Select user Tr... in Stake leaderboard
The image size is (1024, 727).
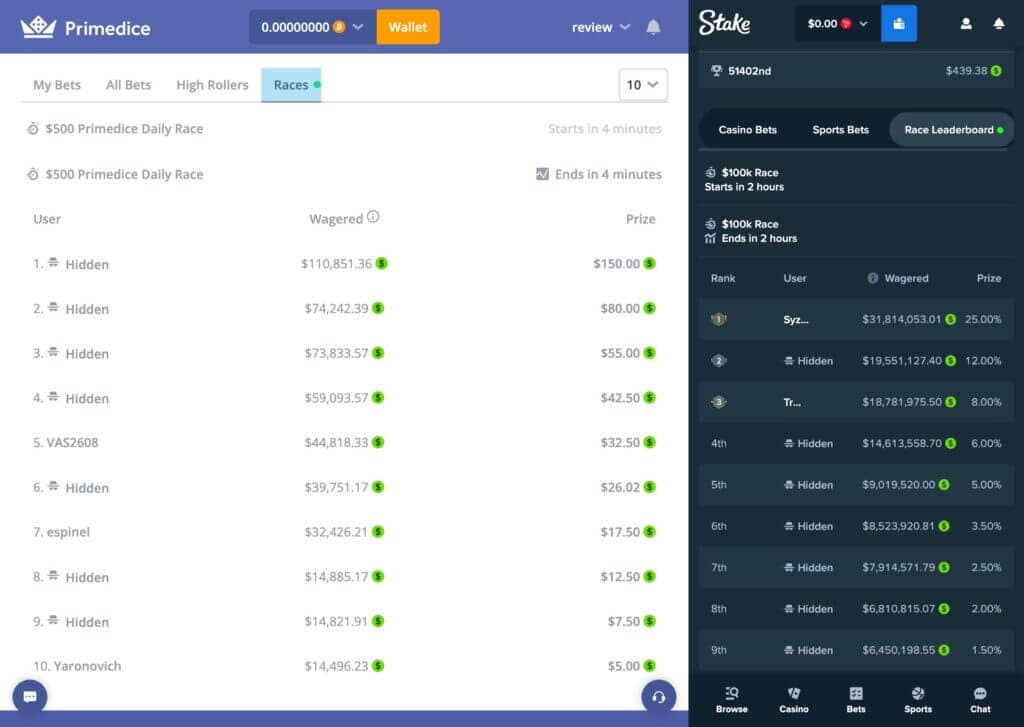pos(792,402)
